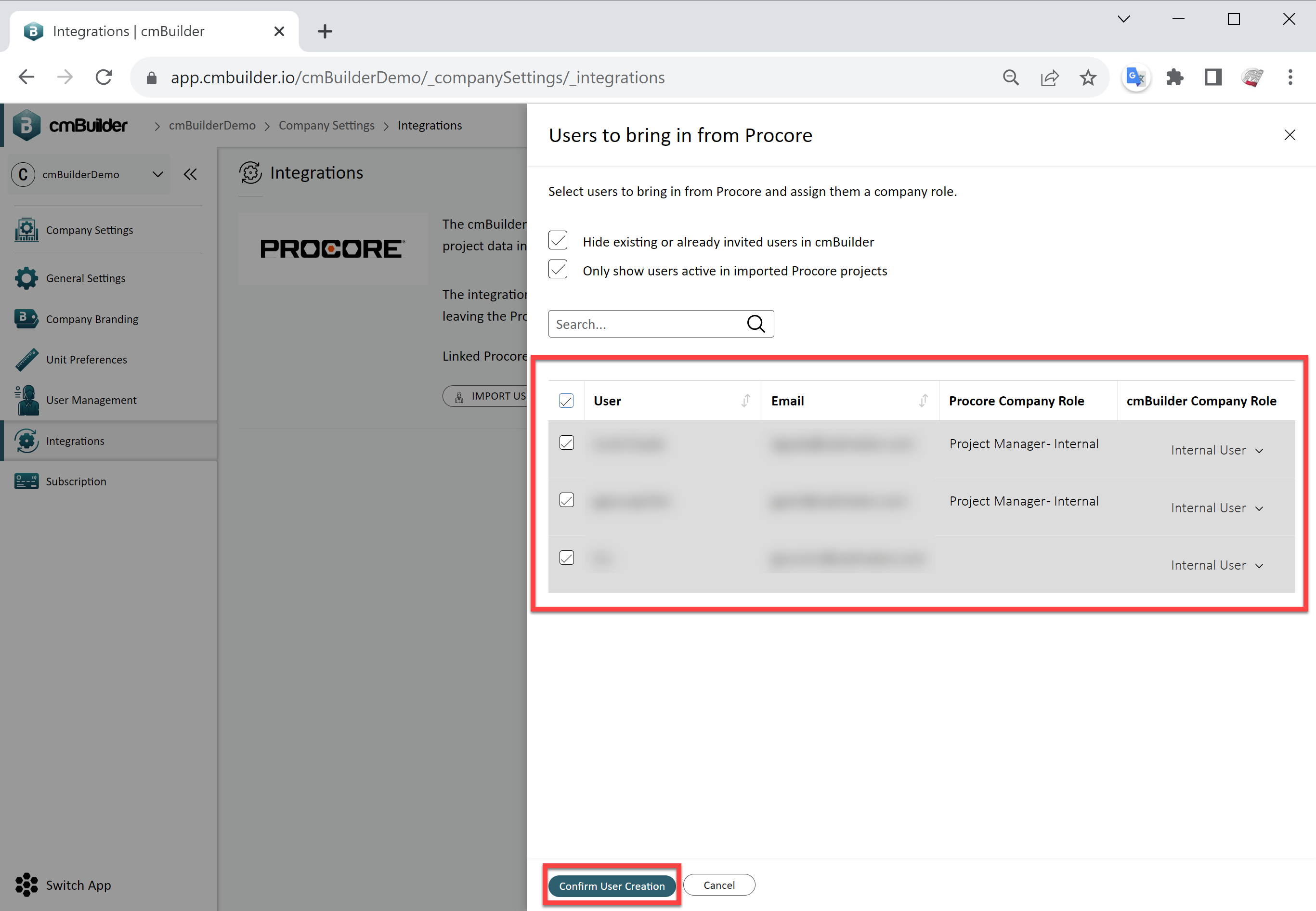
Task: Collapse the sidebar with double chevron
Action: coord(191,174)
